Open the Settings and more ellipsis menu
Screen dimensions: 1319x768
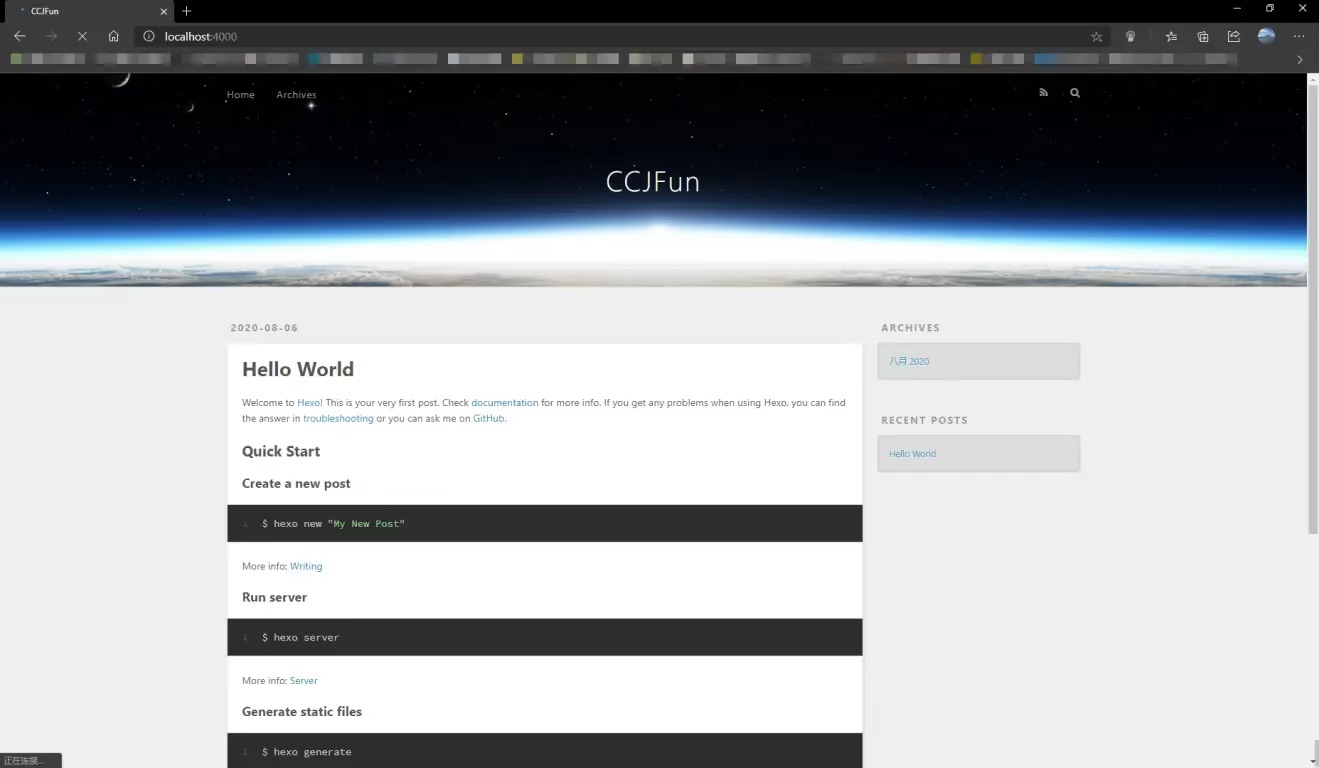pos(1299,36)
